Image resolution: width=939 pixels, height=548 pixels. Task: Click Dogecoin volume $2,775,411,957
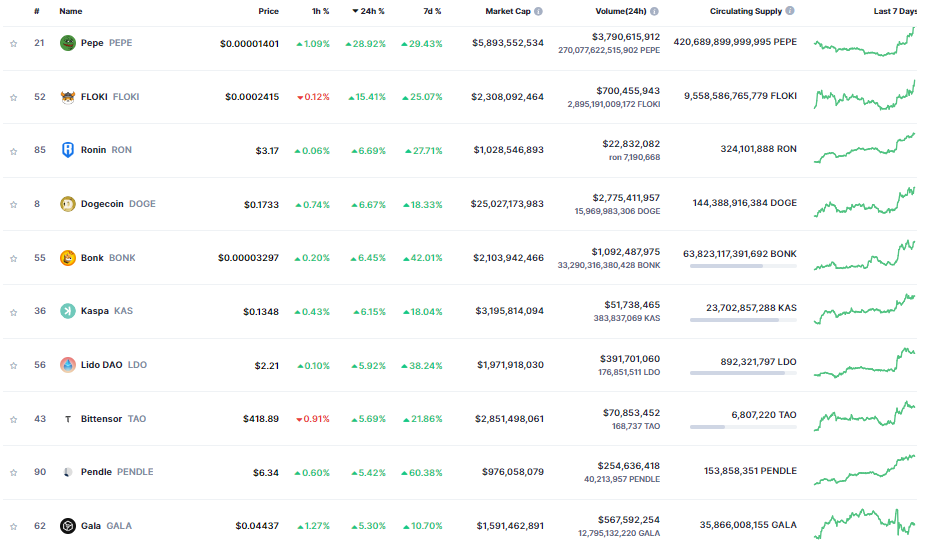point(626,198)
